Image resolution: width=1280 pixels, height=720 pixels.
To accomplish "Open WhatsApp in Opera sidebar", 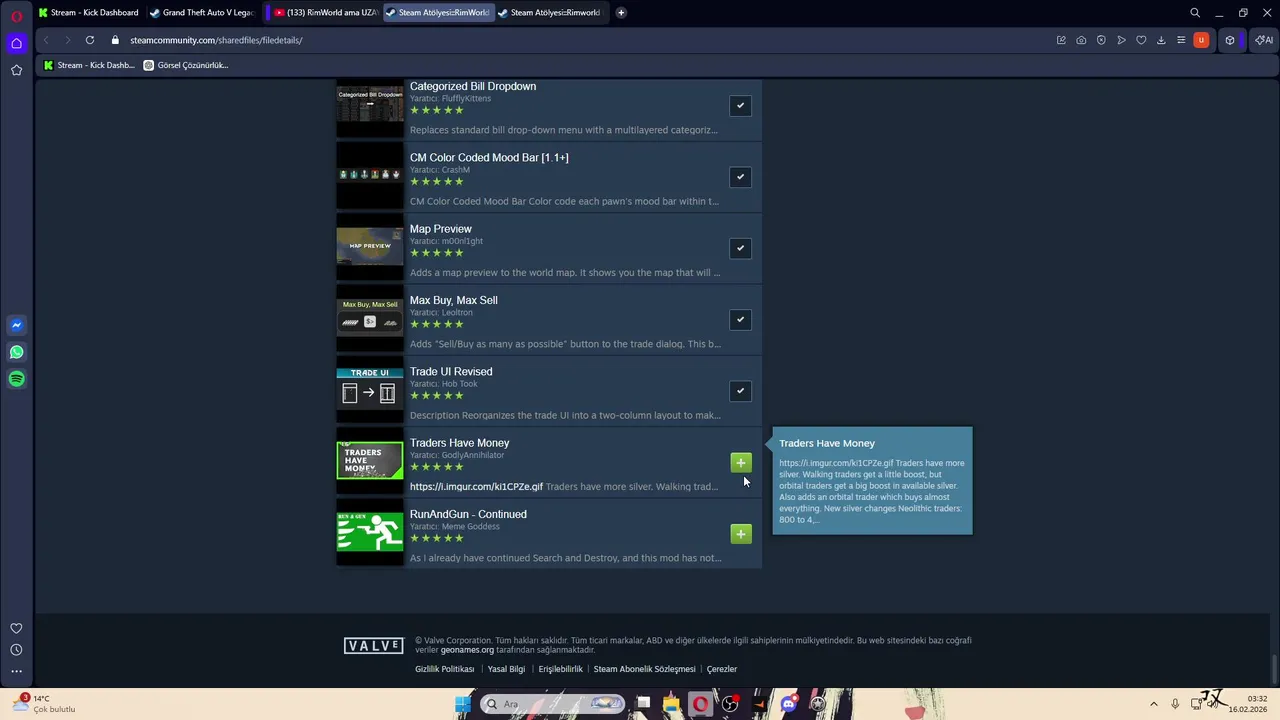I will (x=16, y=352).
